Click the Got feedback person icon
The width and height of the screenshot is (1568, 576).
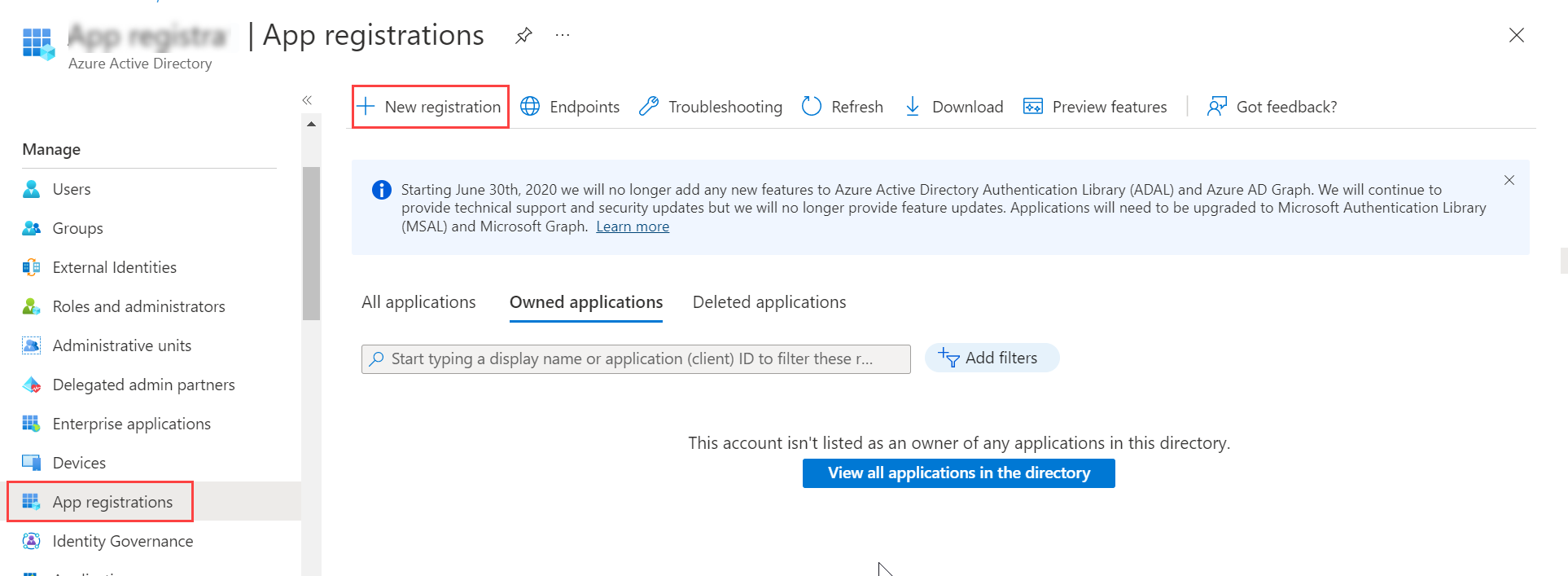click(x=1217, y=107)
